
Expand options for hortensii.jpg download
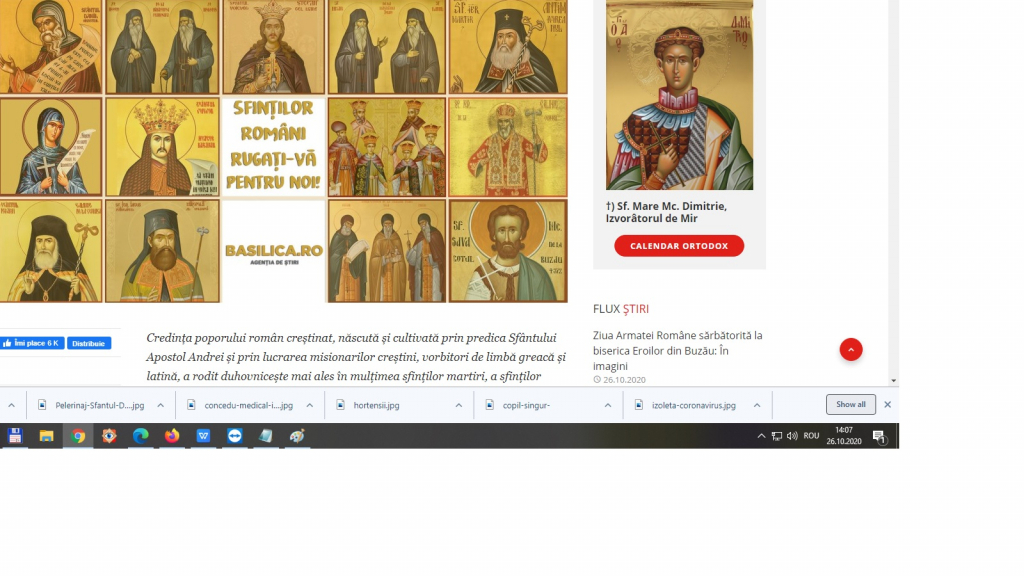[458, 406]
